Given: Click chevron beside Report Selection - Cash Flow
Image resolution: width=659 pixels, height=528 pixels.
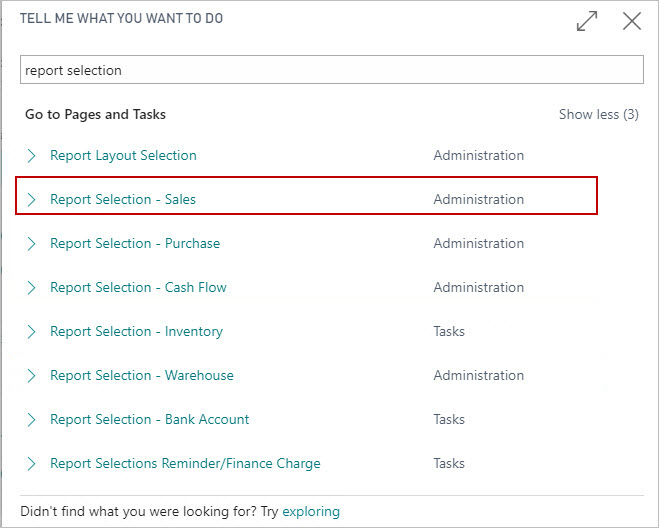Looking at the screenshot, I should pyautogui.click(x=32, y=287).
